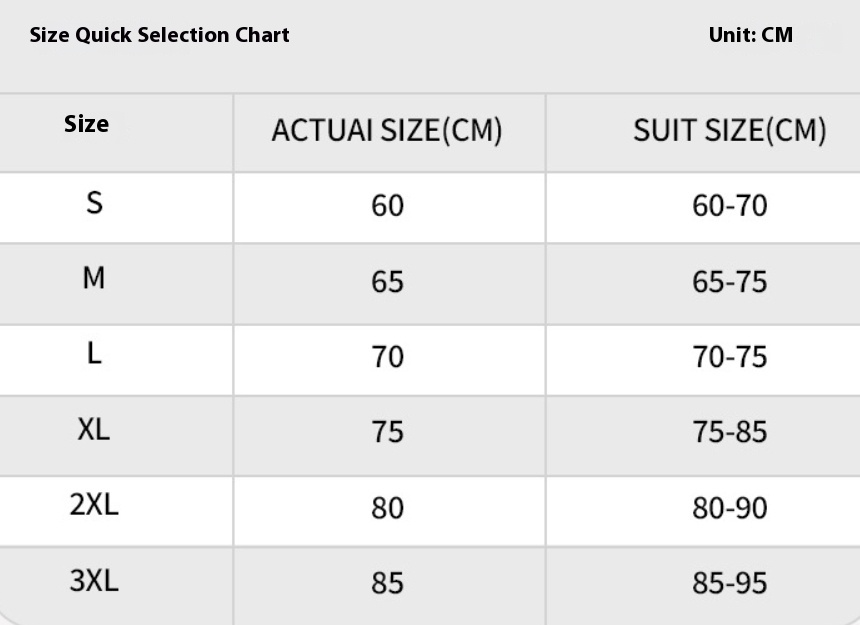Click the actual size value for 3XL
Image resolution: width=860 pixels, height=625 pixels.
387,583
